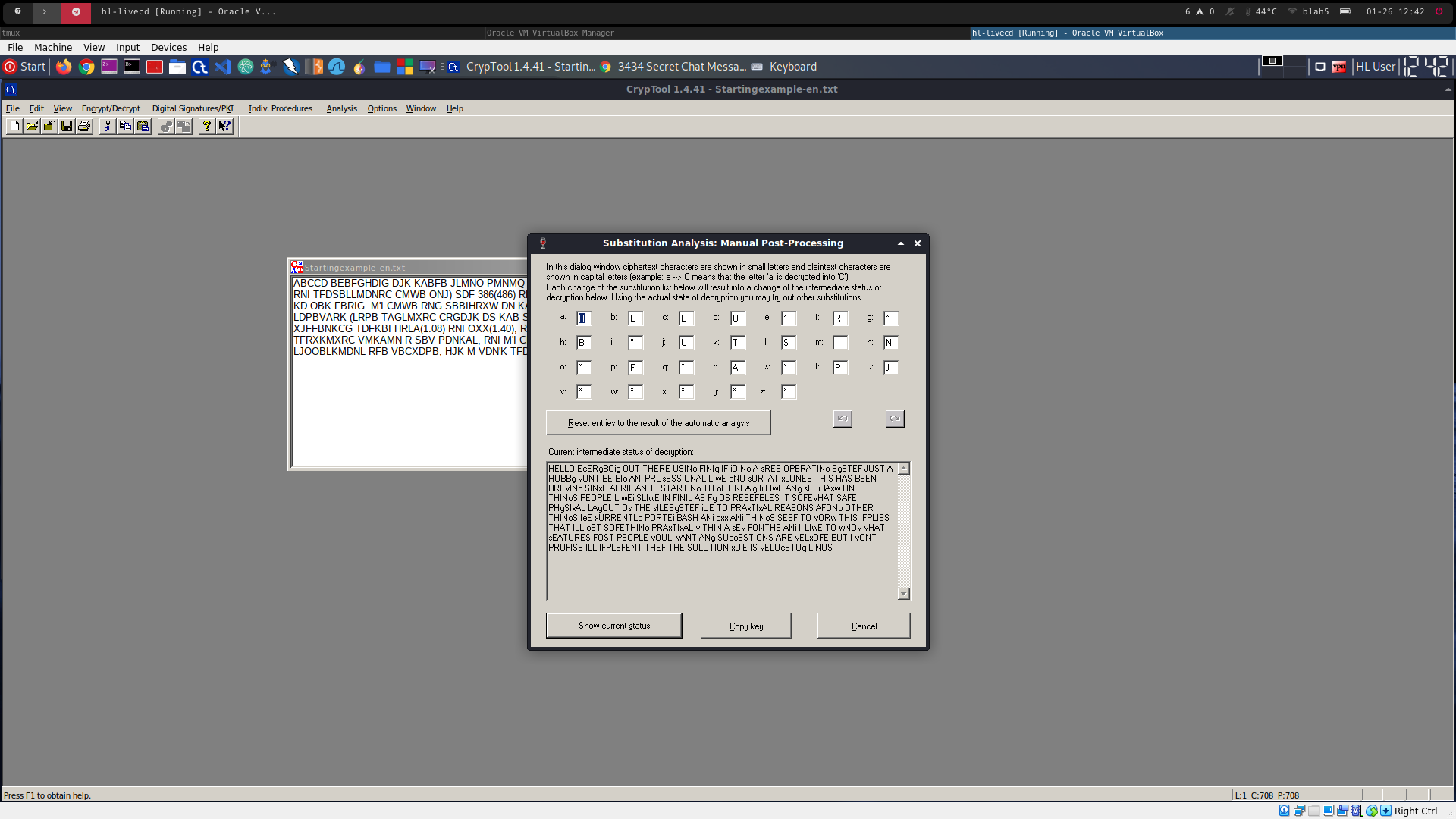Open the Encrypt/Decrypt menu

pos(111,108)
